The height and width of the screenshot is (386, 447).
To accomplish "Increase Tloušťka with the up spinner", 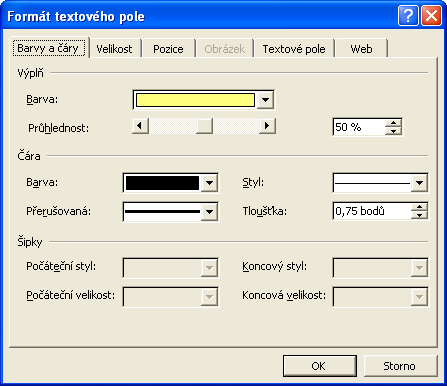I will (419, 207).
